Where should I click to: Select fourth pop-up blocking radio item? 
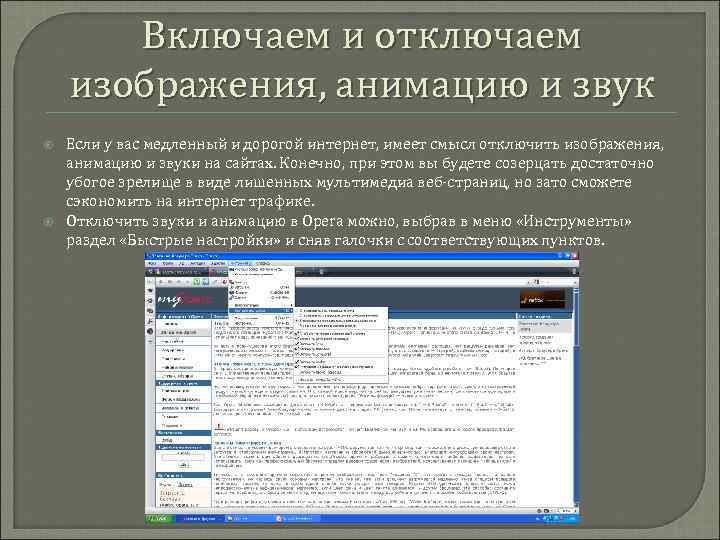341,326
